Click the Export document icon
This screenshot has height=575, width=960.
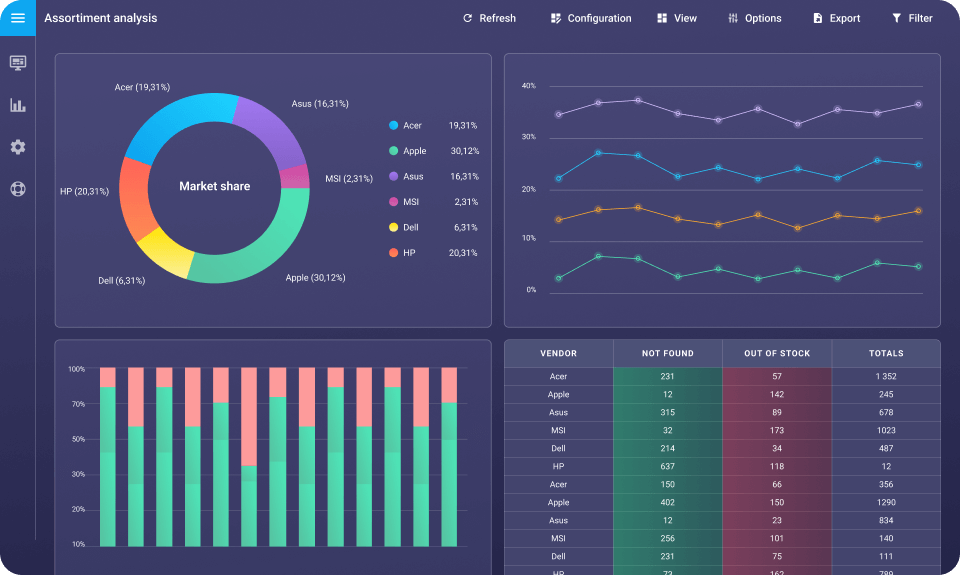[817, 18]
